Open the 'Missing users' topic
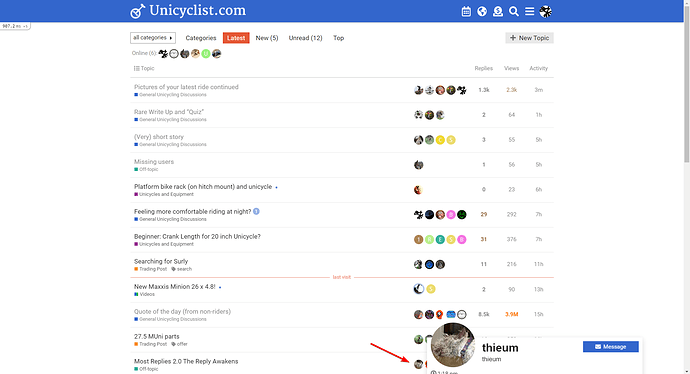The height and width of the screenshot is (374, 690). click(x=154, y=161)
